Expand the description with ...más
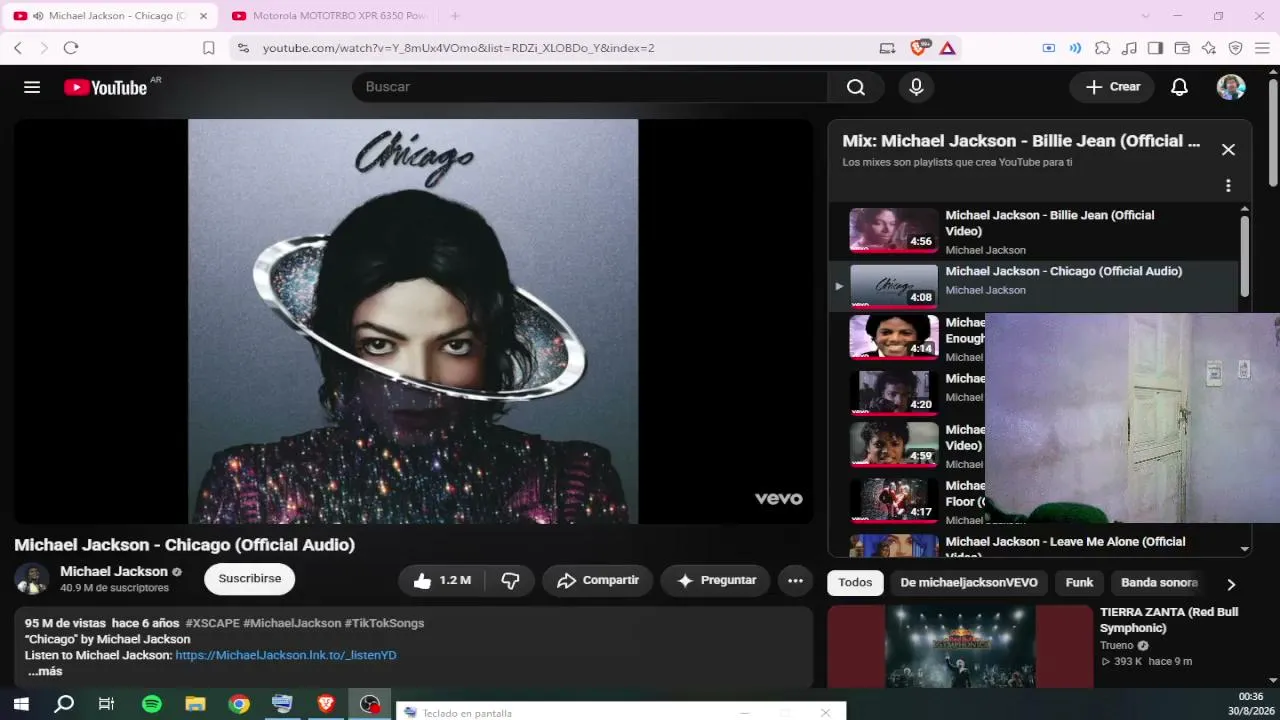The image size is (1280, 720). tap(45, 671)
